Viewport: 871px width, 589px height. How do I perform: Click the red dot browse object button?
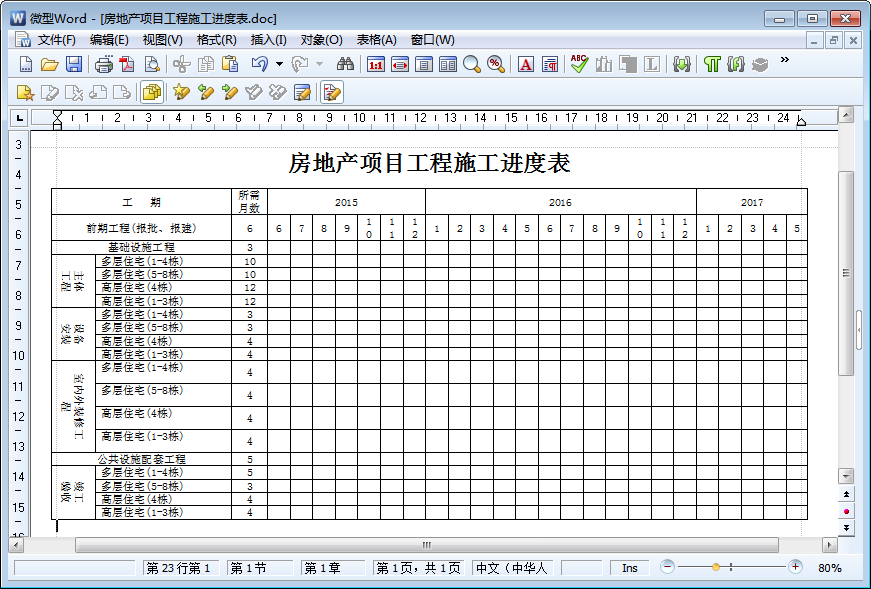point(846,511)
